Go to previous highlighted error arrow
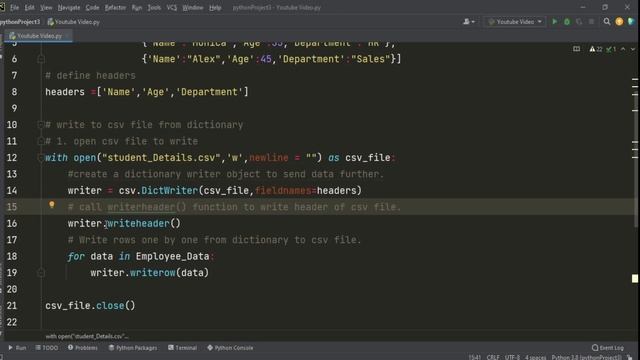Viewport: 640px width, 360px height. 623,49
